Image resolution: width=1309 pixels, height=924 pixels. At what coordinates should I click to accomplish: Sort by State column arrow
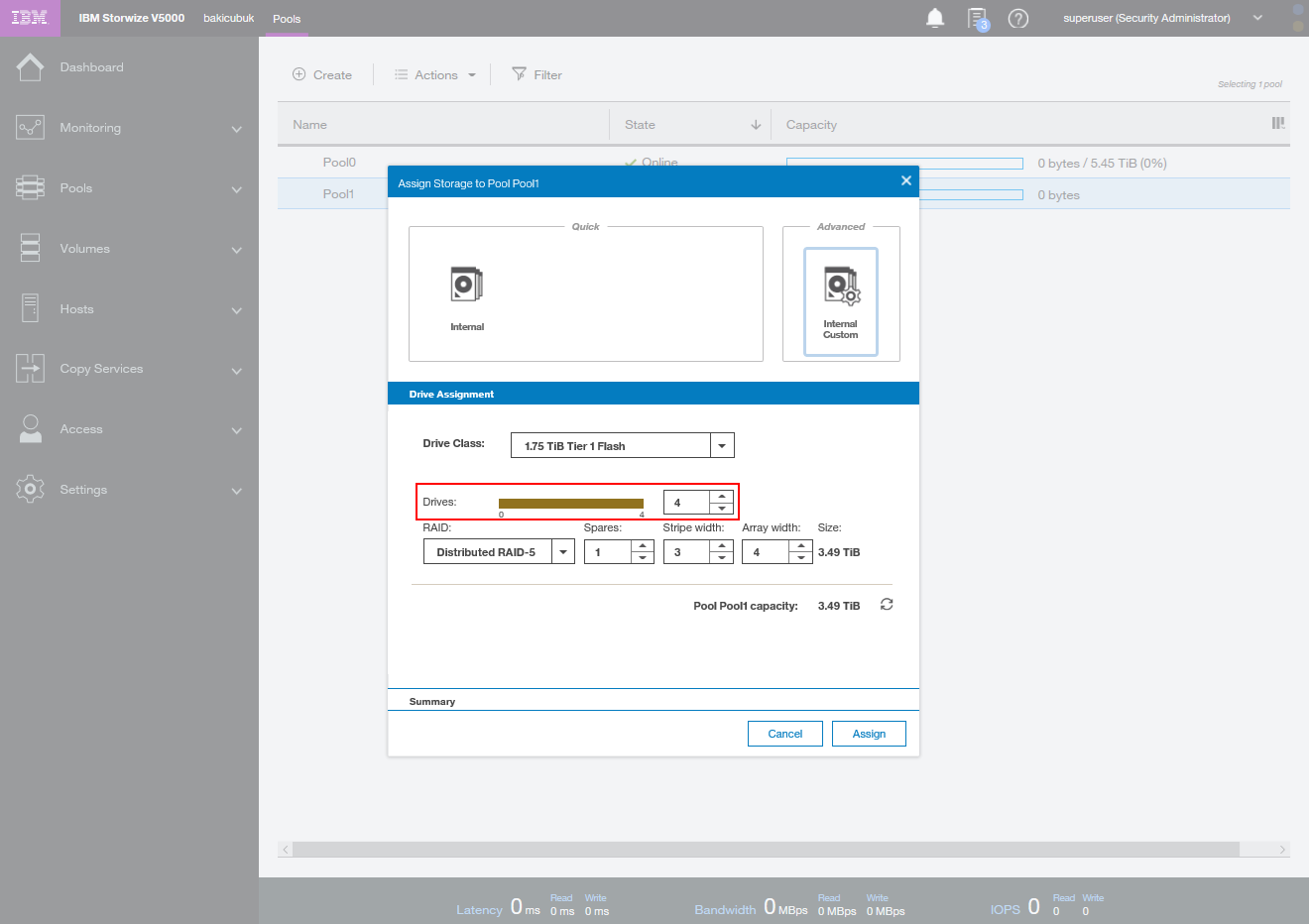pyautogui.click(x=756, y=125)
